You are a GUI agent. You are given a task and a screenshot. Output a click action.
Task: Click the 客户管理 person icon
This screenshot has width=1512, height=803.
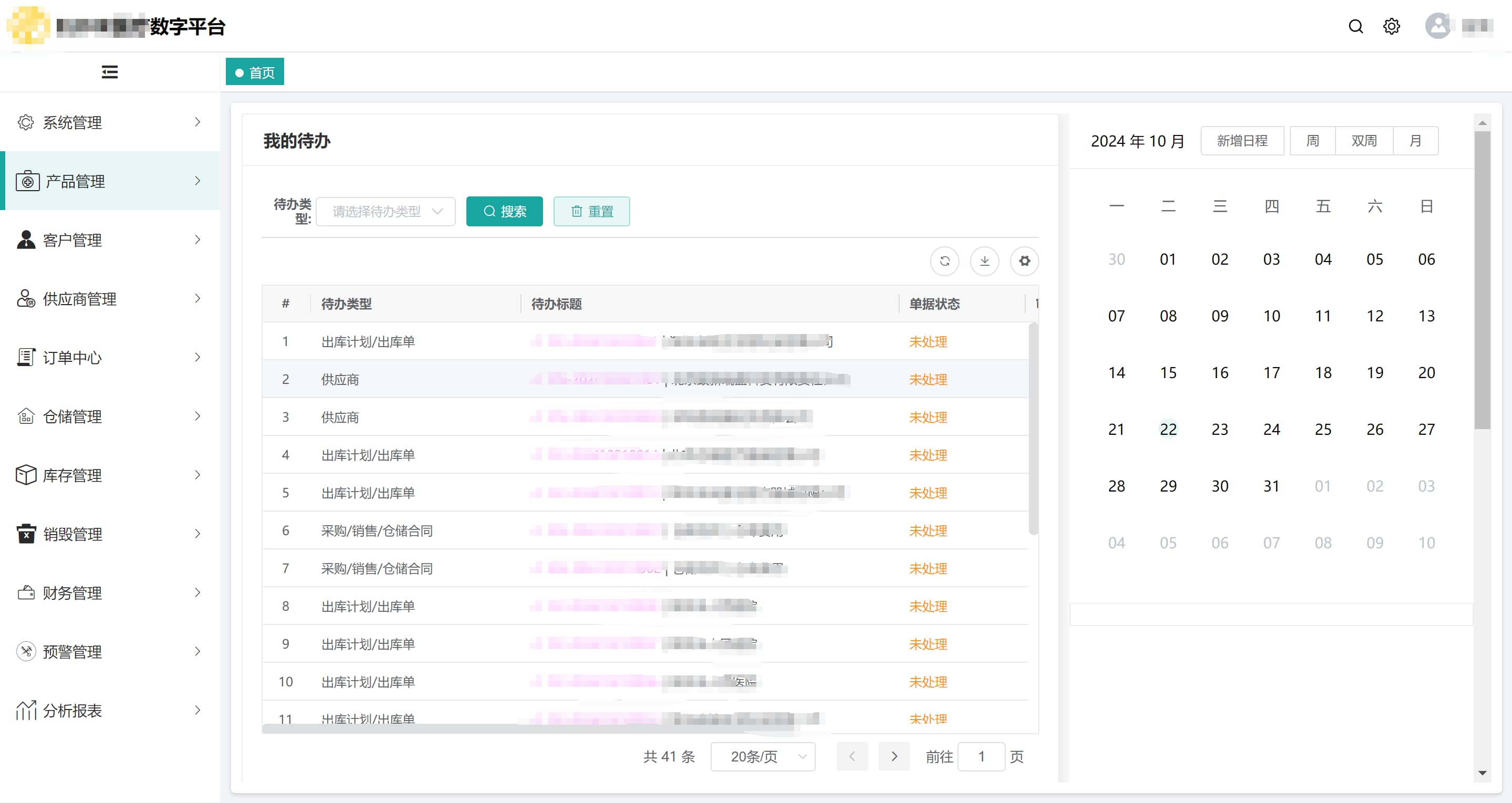pyautogui.click(x=26, y=239)
